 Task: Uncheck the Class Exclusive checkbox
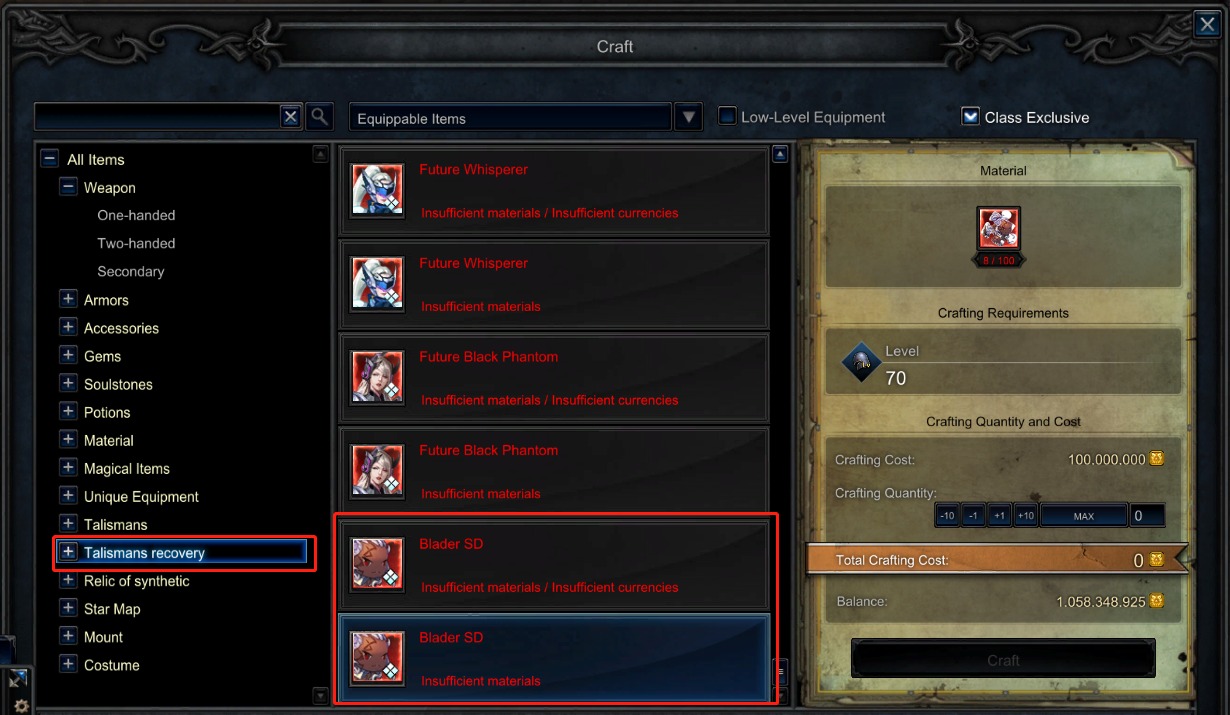[x=970, y=117]
